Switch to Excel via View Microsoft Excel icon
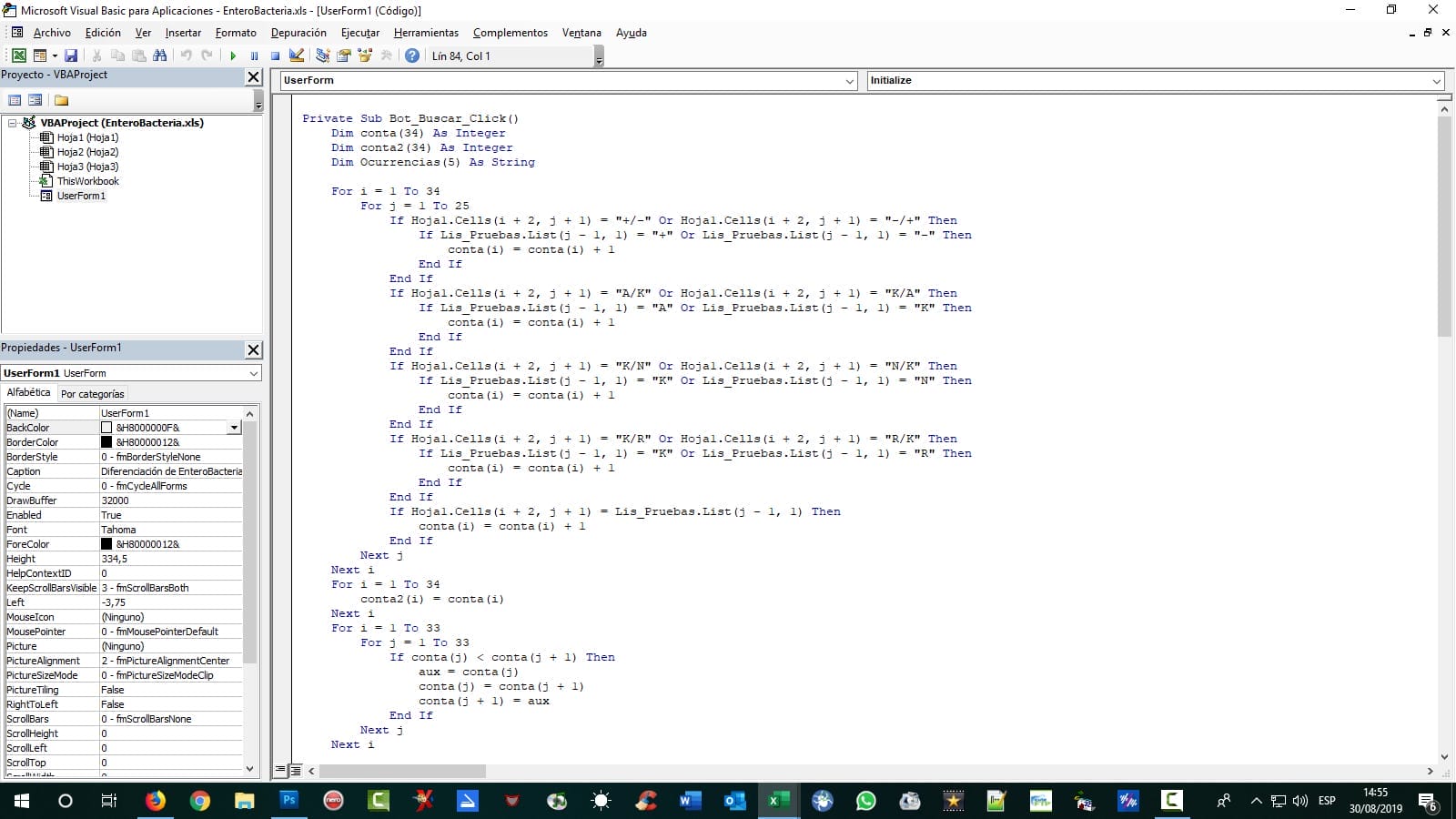Image resolution: width=1456 pixels, height=819 pixels. (19, 56)
